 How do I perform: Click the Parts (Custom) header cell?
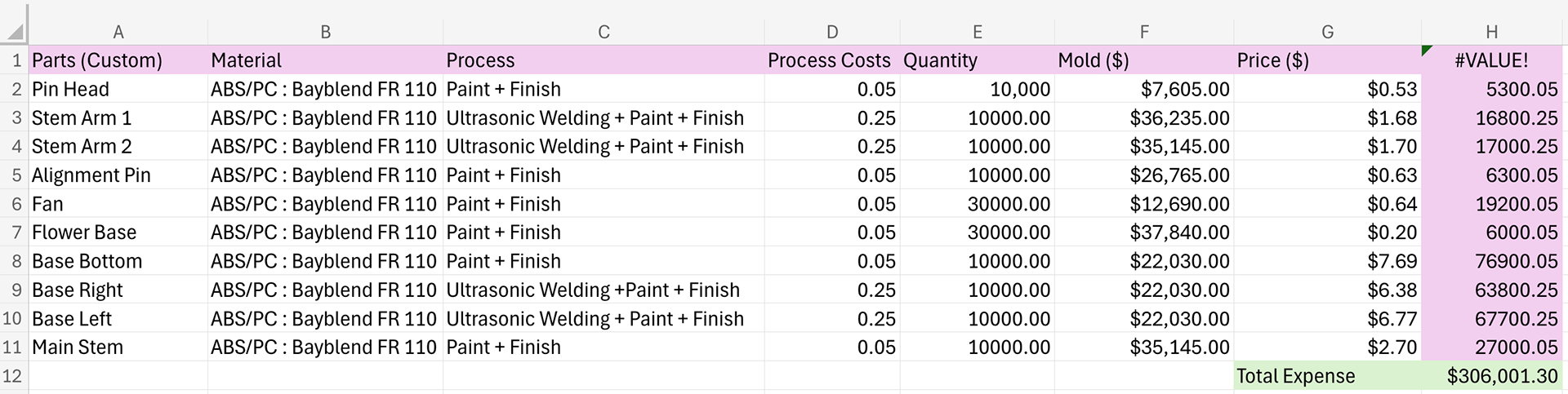point(118,60)
